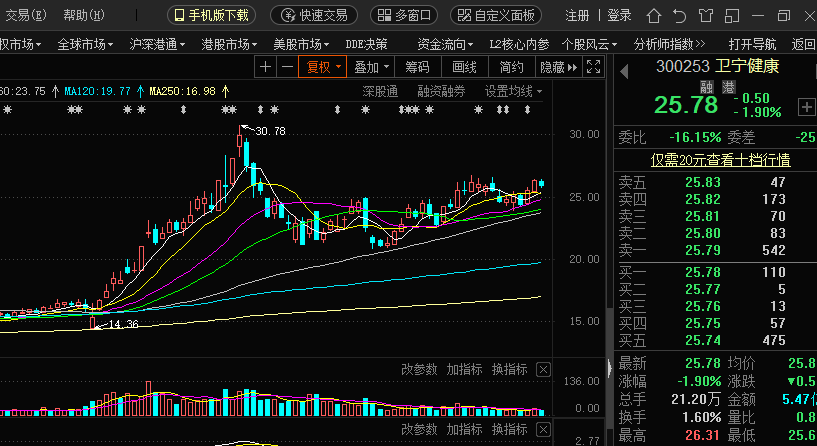Screen dimensions: 817x446
Task: Open the 帮助(H) menu
Action: 84,16
